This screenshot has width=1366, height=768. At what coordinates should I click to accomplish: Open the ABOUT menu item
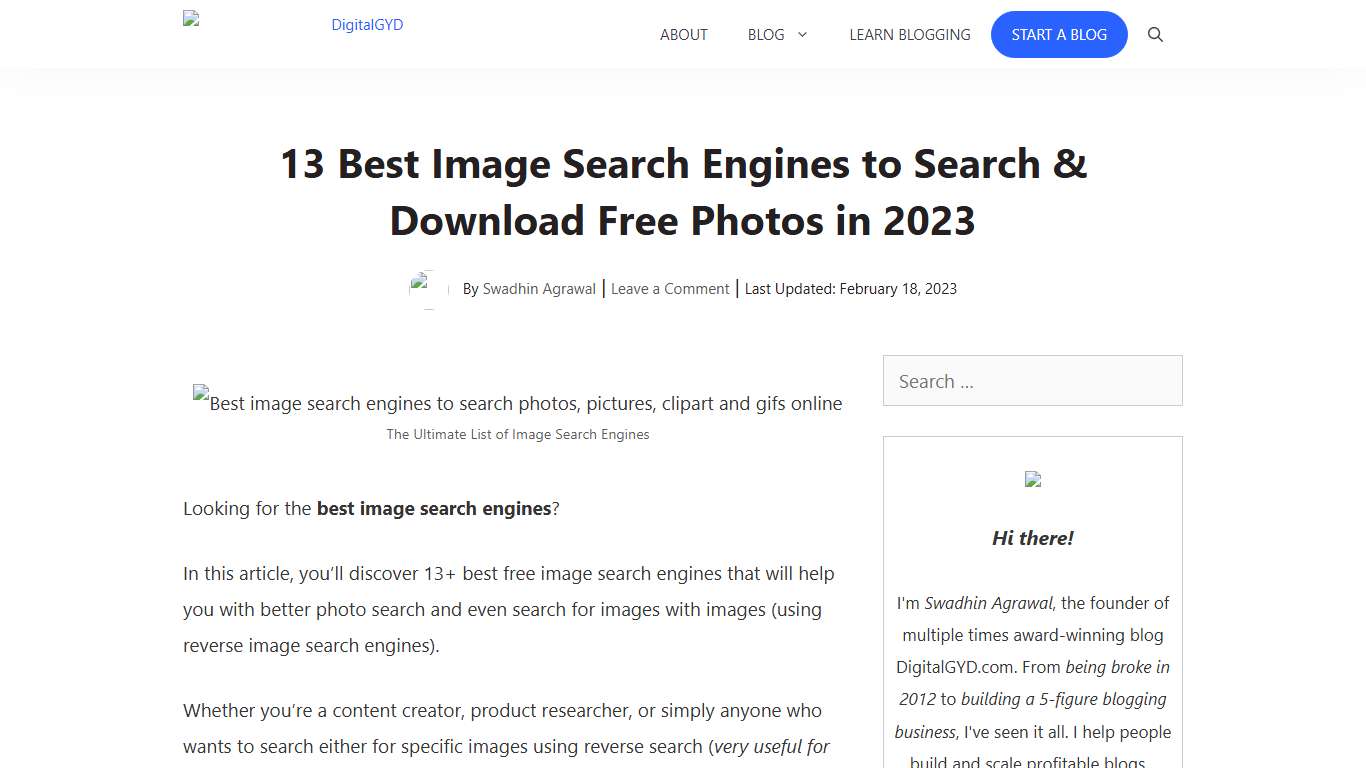[x=683, y=34]
